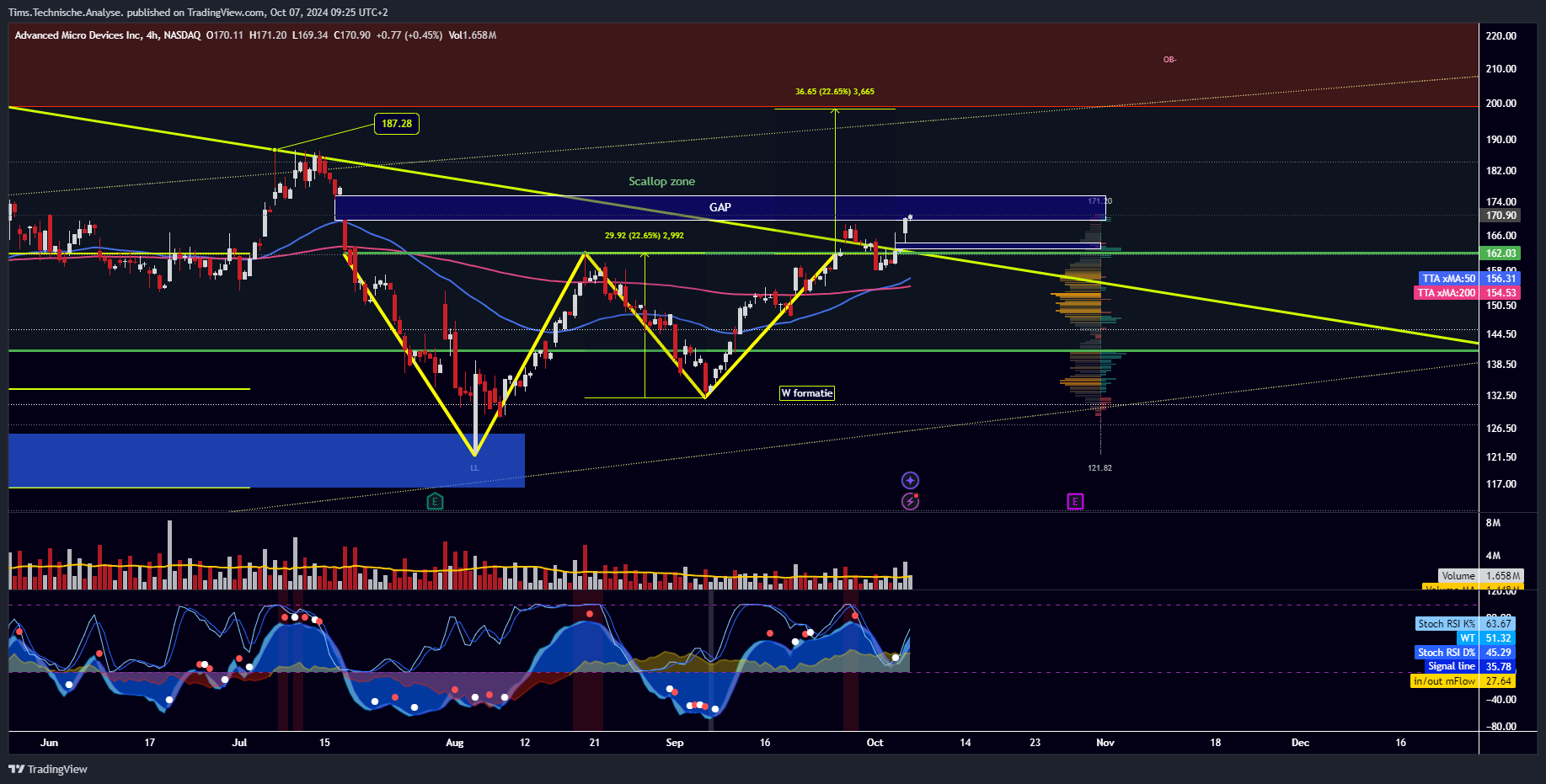This screenshot has width=1546, height=784.
Task: Click 200.00 on the price axis
Action: [1501, 104]
